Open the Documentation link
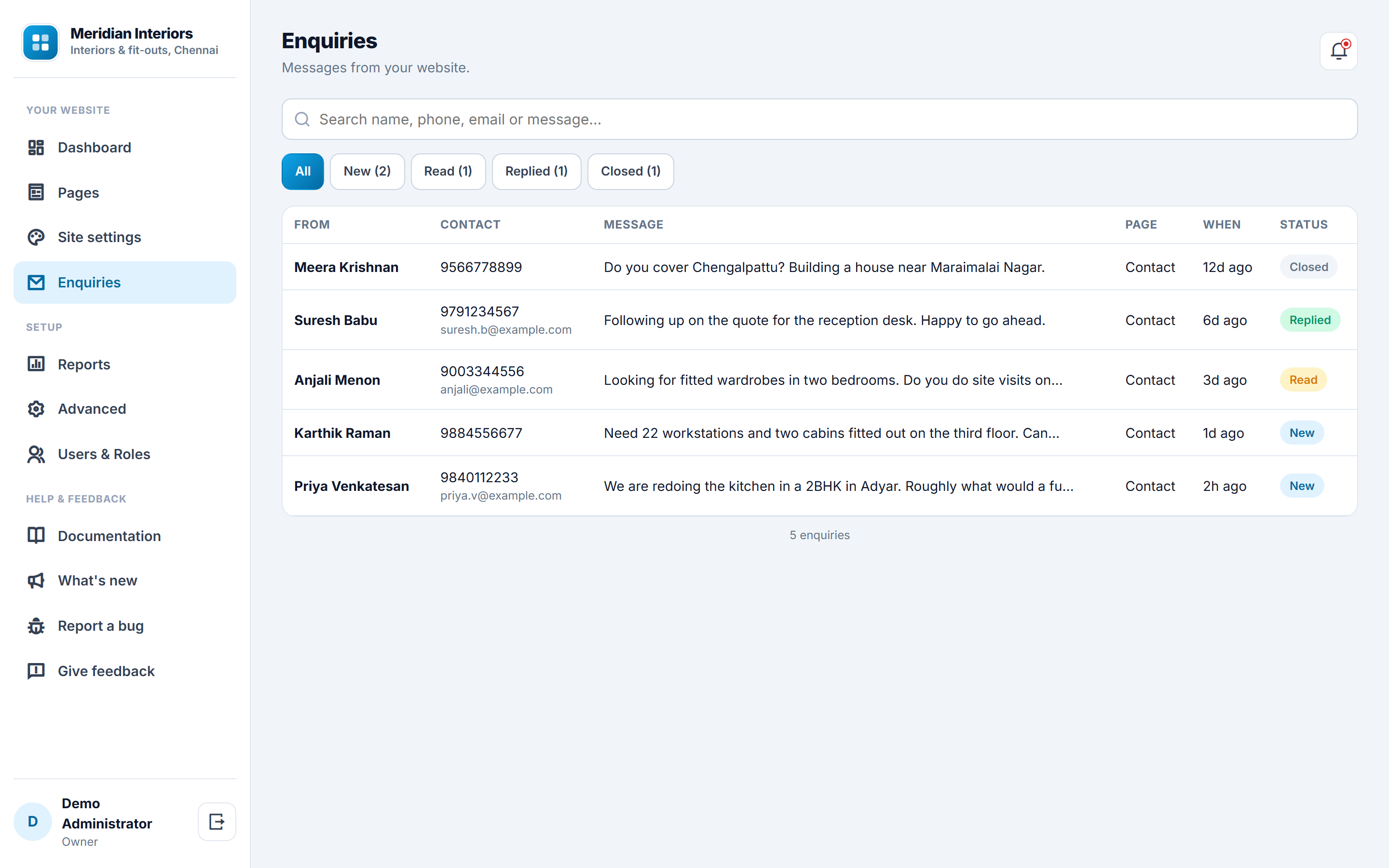 click(x=125, y=536)
